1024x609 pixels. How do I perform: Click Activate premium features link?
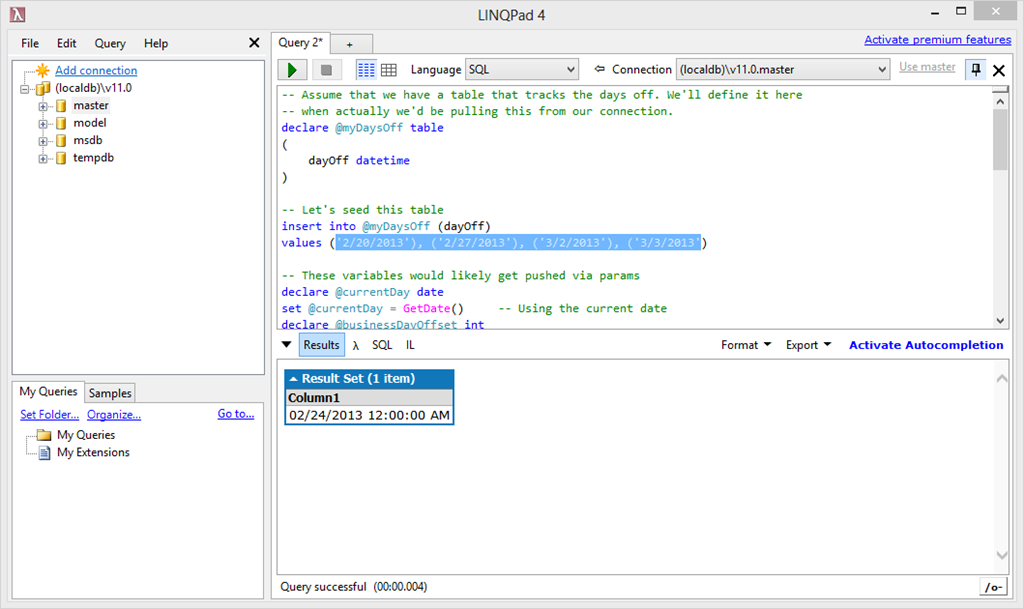click(938, 39)
